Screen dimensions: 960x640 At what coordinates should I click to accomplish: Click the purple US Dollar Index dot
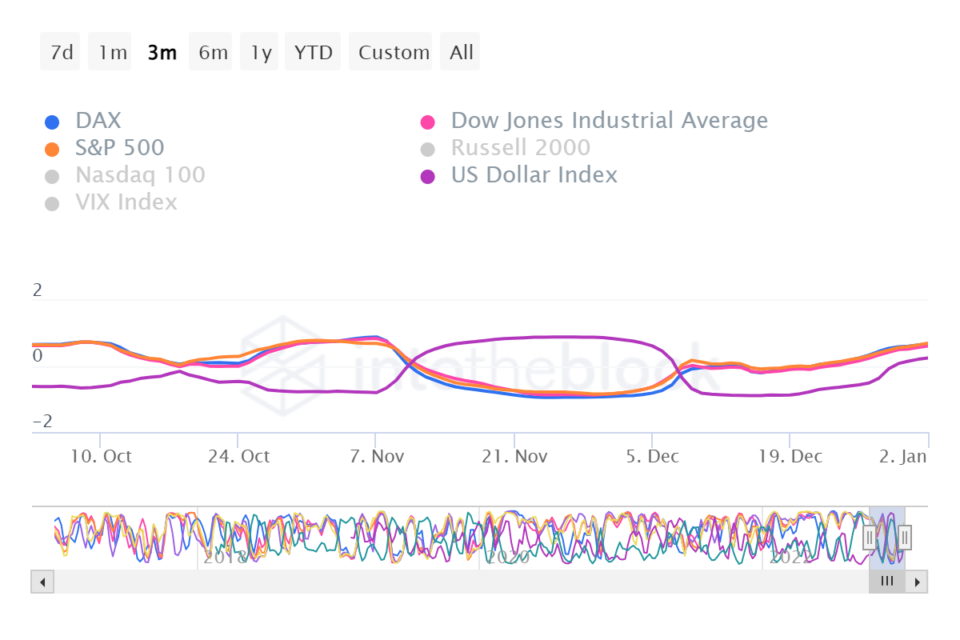point(428,176)
